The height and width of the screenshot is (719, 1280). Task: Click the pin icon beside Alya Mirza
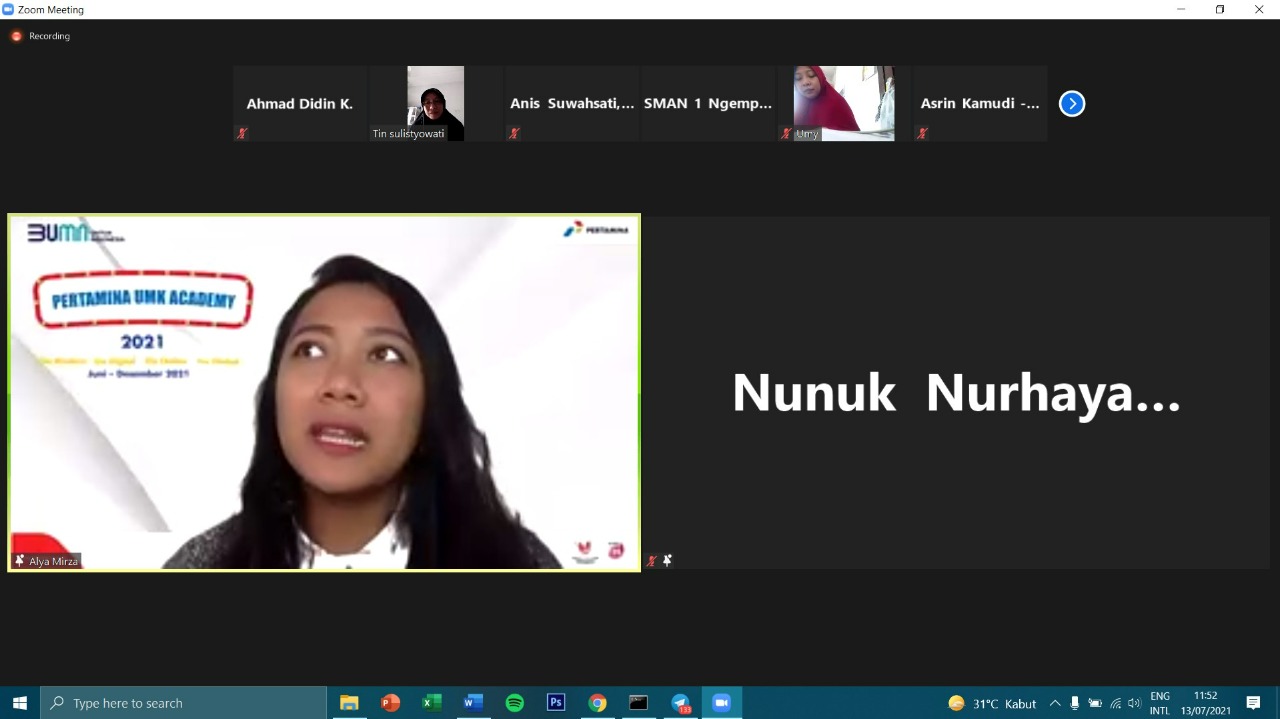tap(19, 561)
